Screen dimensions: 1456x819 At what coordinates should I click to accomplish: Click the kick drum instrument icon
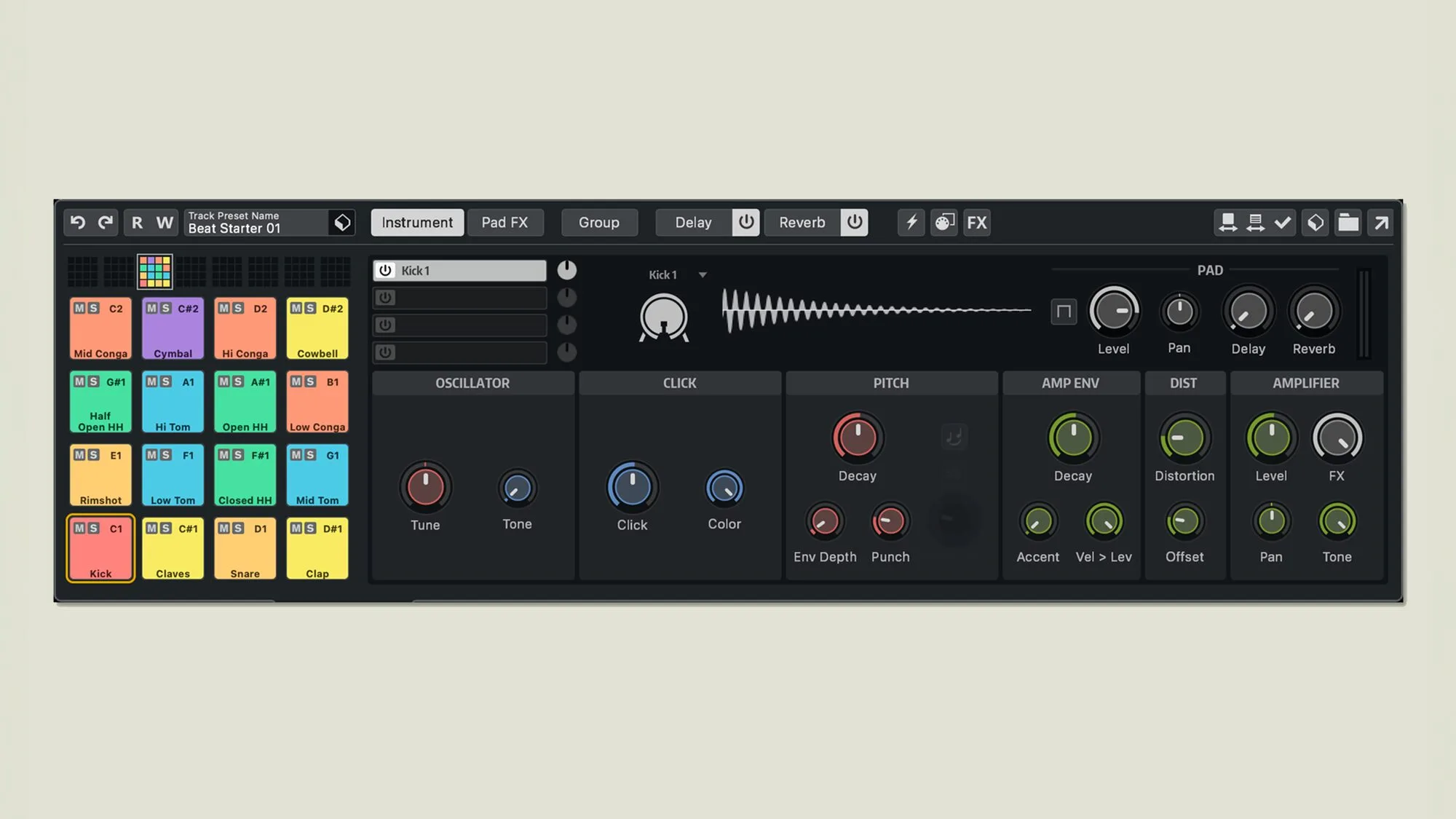pyautogui.click(x=664, y=317)
